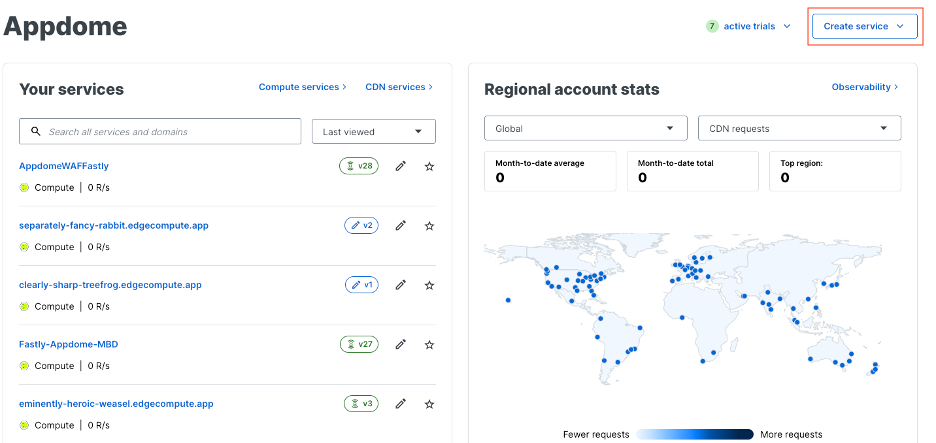Click the green 7 trials count badge
936x443 pixels.
tap(712, 26)
